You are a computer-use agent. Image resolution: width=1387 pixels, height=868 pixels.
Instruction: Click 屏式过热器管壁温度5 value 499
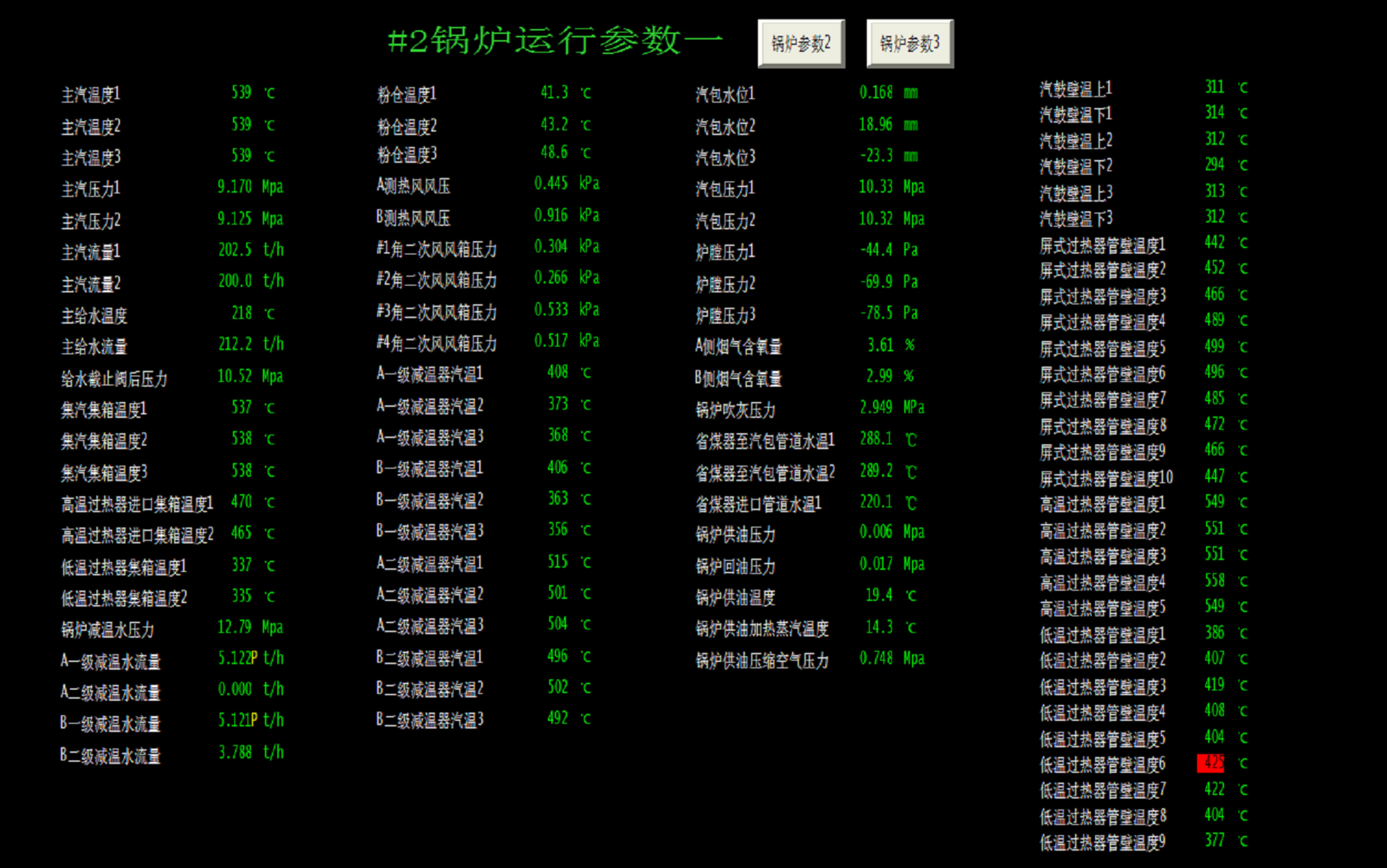coord(1214,346)
